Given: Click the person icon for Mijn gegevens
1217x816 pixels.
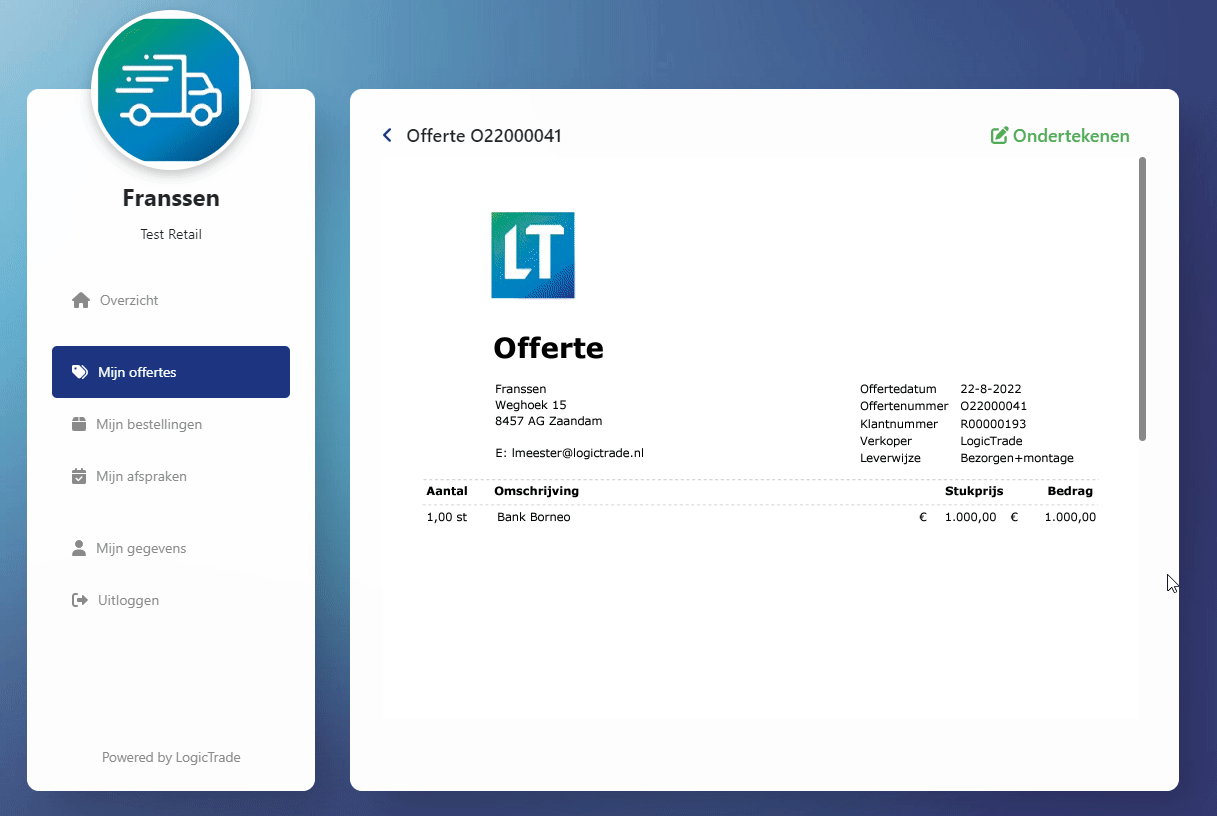Looking at the screenshot, I should [x=79, y=548].
